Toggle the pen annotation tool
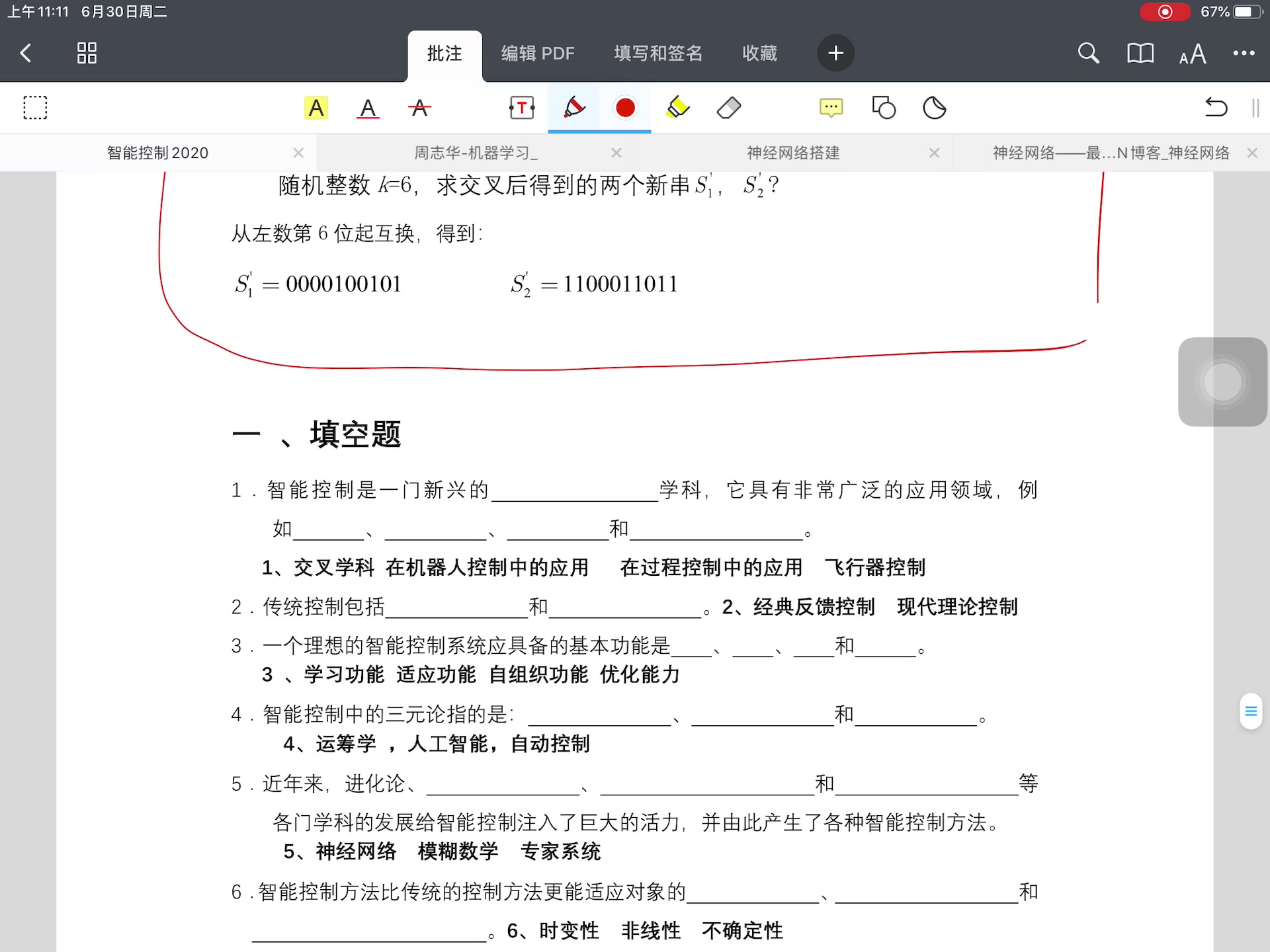The height and width of the screenshot is (952, 1270). (x=573, y=108)
